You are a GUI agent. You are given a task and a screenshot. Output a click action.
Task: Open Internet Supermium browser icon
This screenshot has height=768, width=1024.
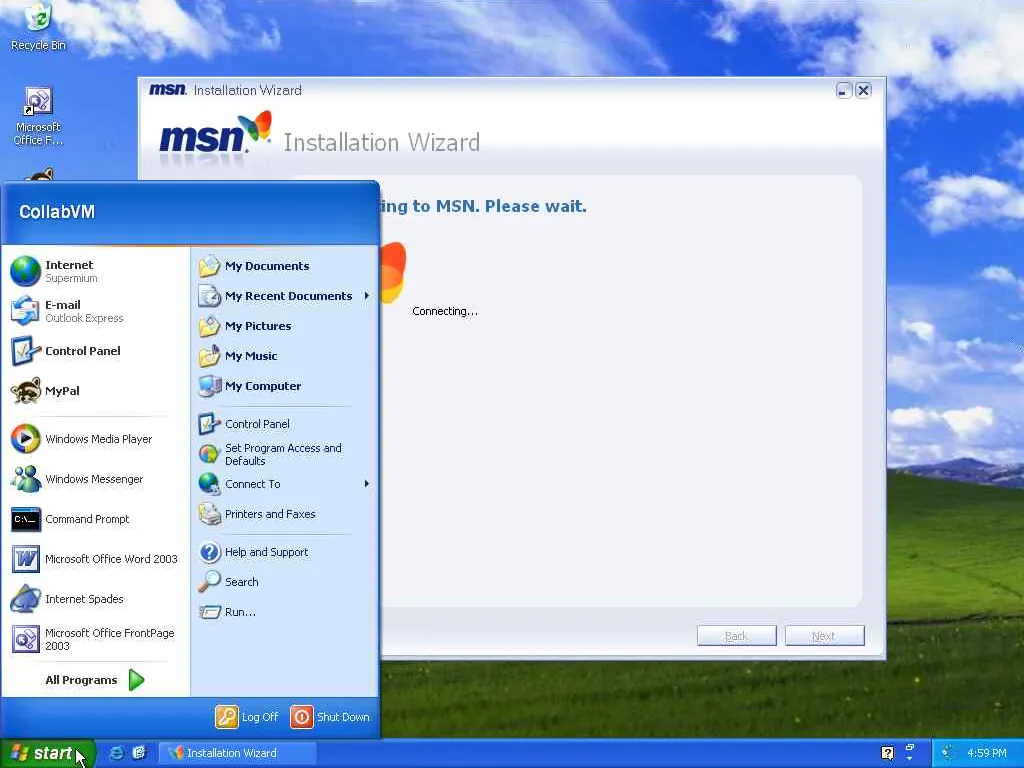(25, 271)
